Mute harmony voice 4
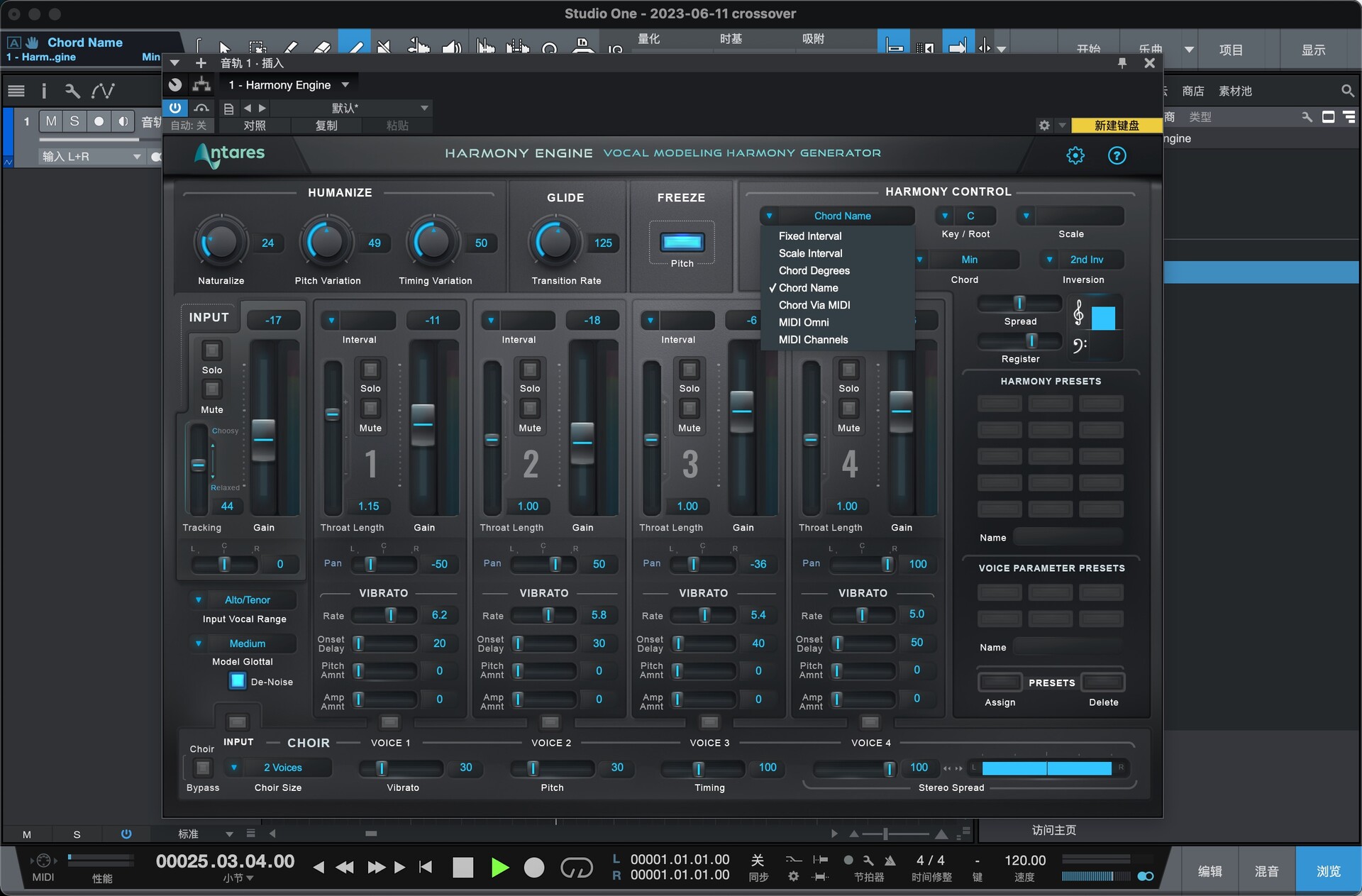The width and height of the screenshot is (1362, 896). [x=848, y=408]
